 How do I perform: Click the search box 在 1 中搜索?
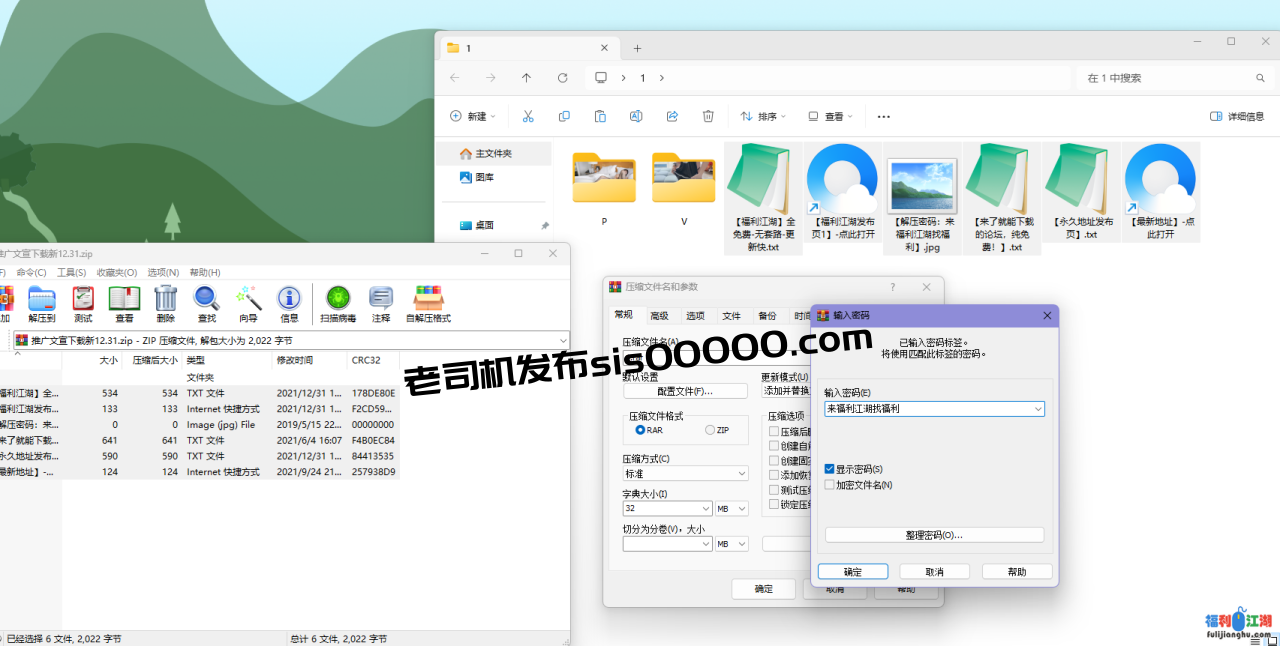1170,78
